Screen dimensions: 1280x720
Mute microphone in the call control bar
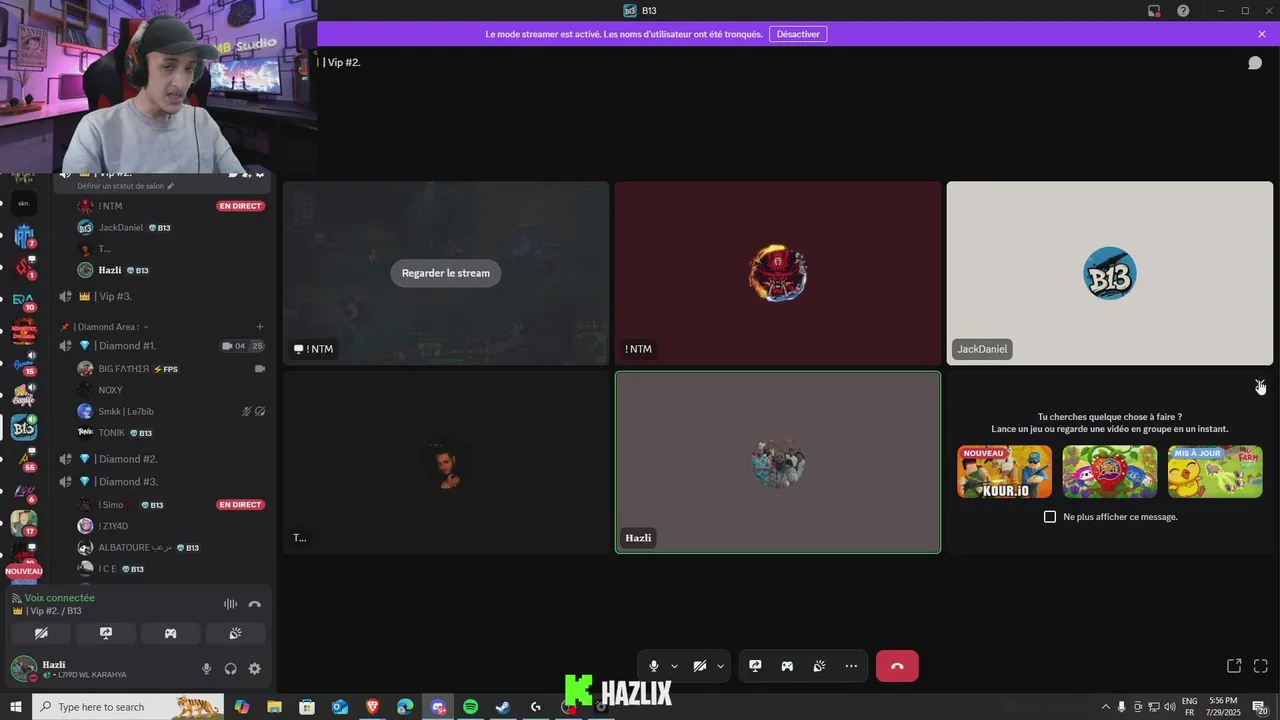coord(654,666)
